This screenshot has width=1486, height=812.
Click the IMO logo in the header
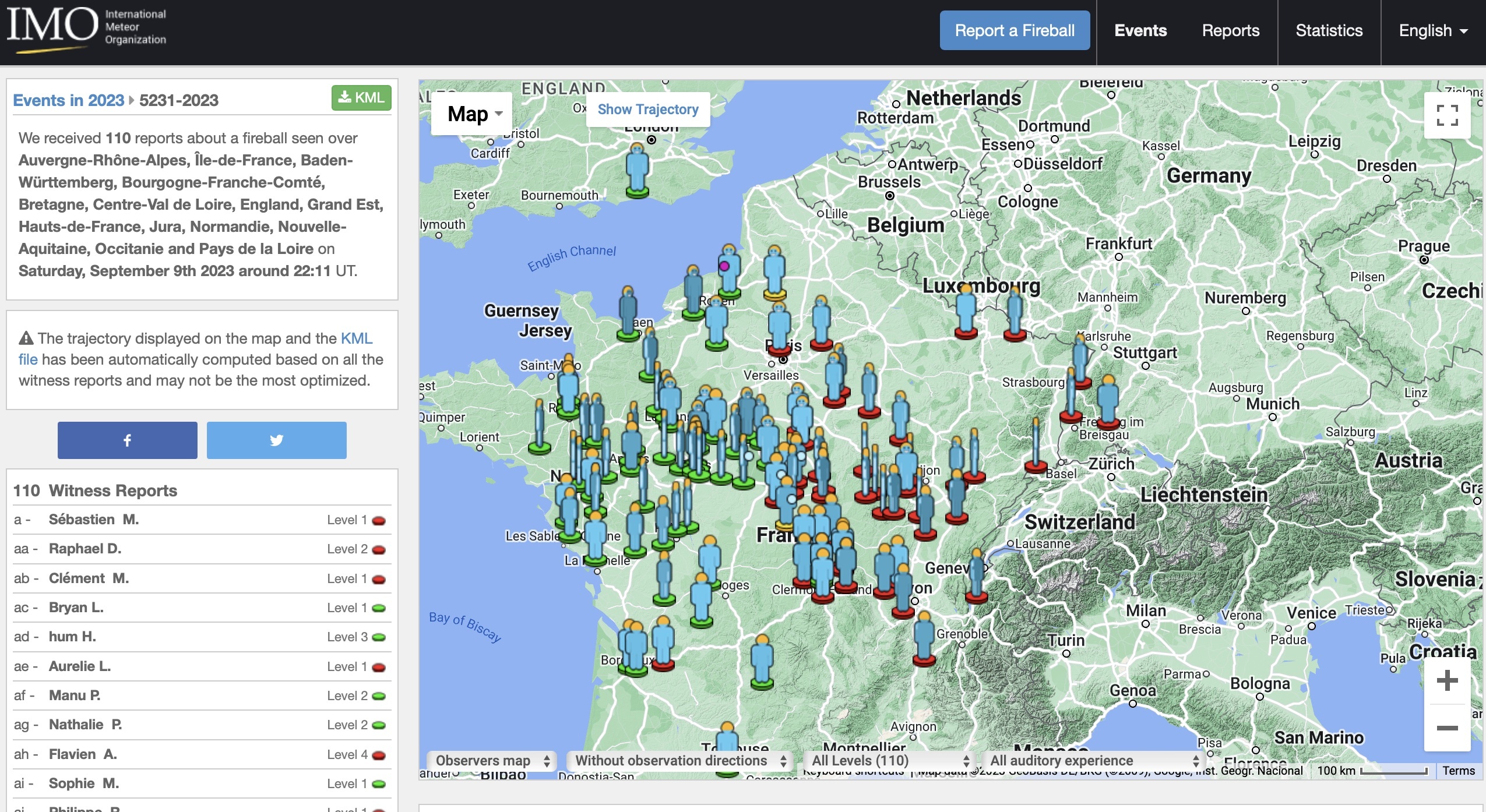point(86,29)
